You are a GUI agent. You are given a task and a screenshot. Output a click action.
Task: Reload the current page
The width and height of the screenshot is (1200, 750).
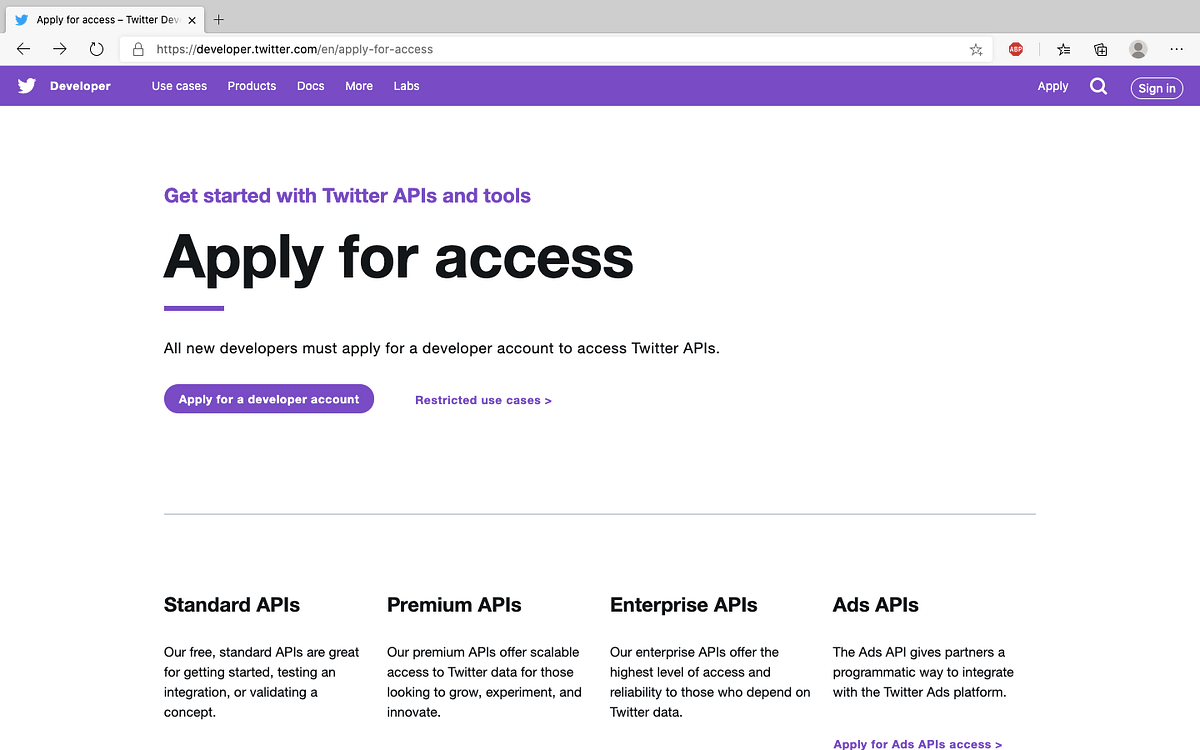coord(95,48)
